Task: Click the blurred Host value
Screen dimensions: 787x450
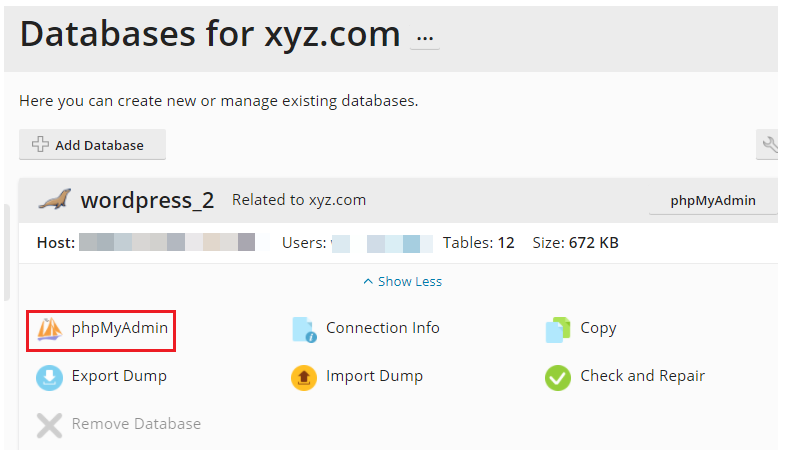Action: click(166, 242)
